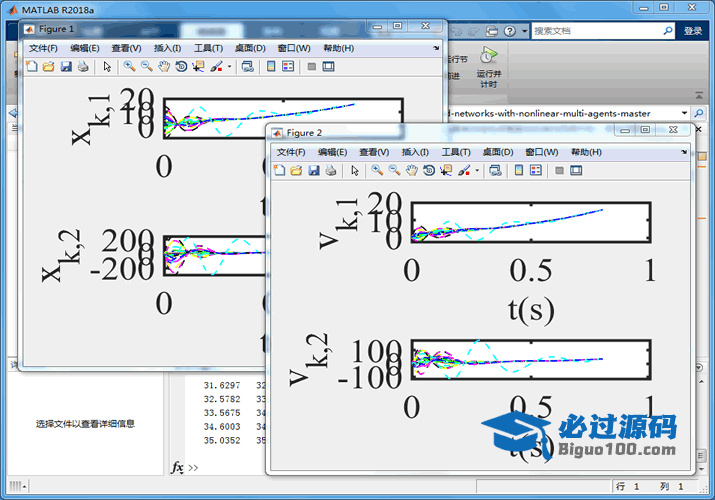The image size is (715, 500).
Task: Open brush color dropdown arrow in Figure 2
Action: point(477,170)
